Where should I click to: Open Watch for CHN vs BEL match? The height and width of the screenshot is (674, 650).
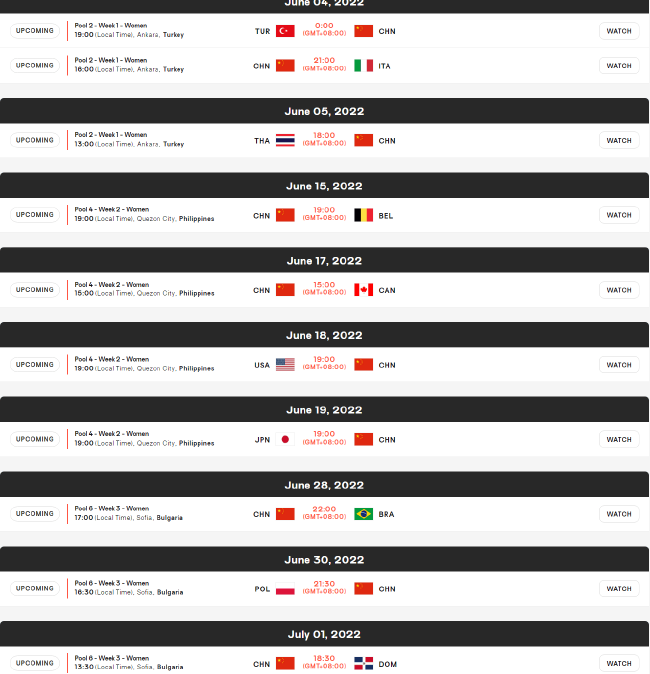click(x=619, y=215)
